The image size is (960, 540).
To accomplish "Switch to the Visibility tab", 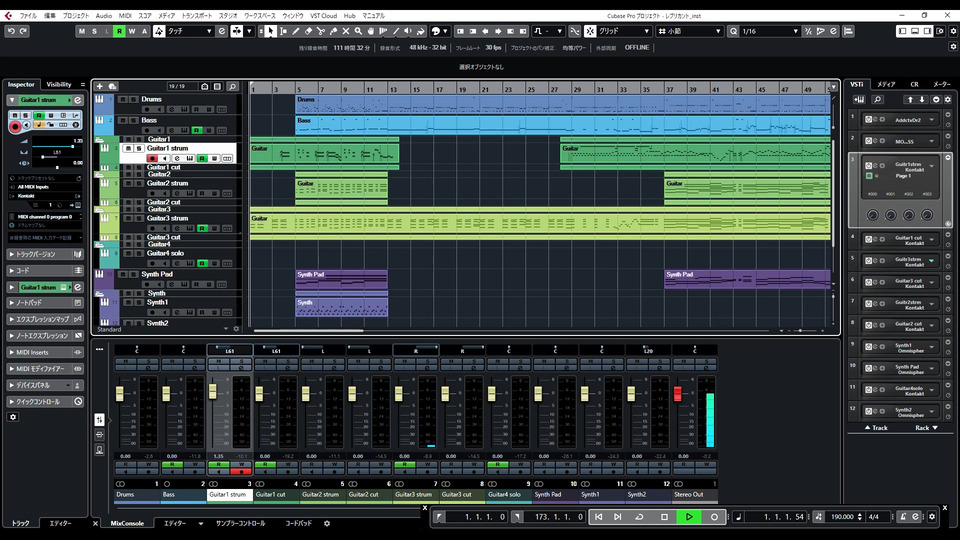I will [x=59, y=85].
